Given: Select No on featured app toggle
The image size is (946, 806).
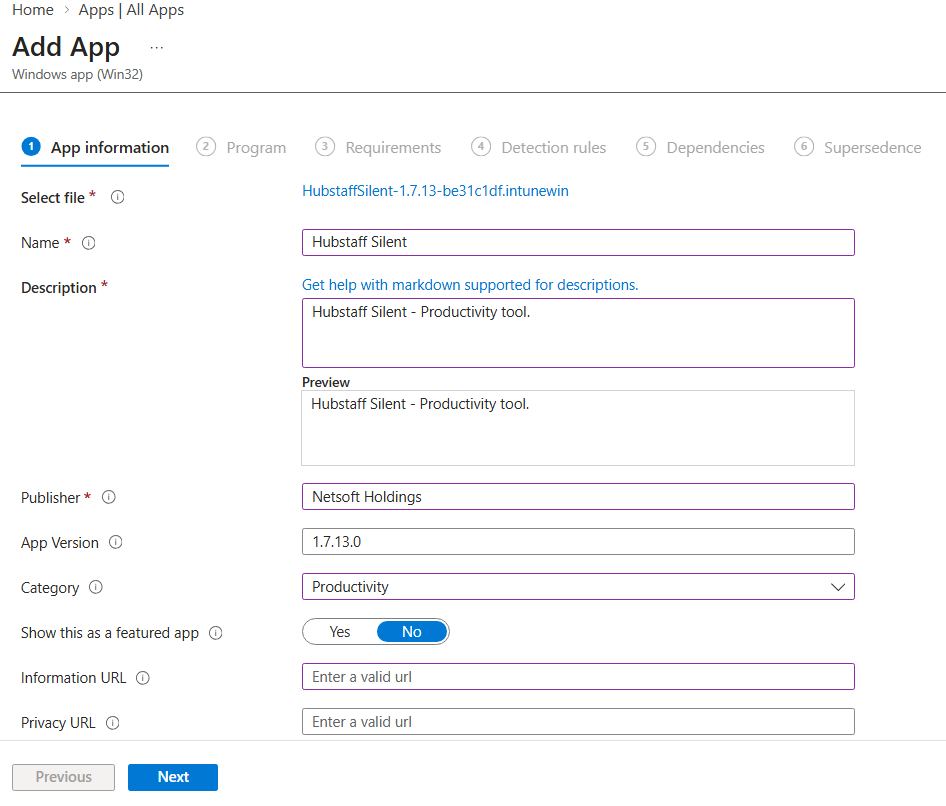Looking at the screenshot, I should 411,632.
